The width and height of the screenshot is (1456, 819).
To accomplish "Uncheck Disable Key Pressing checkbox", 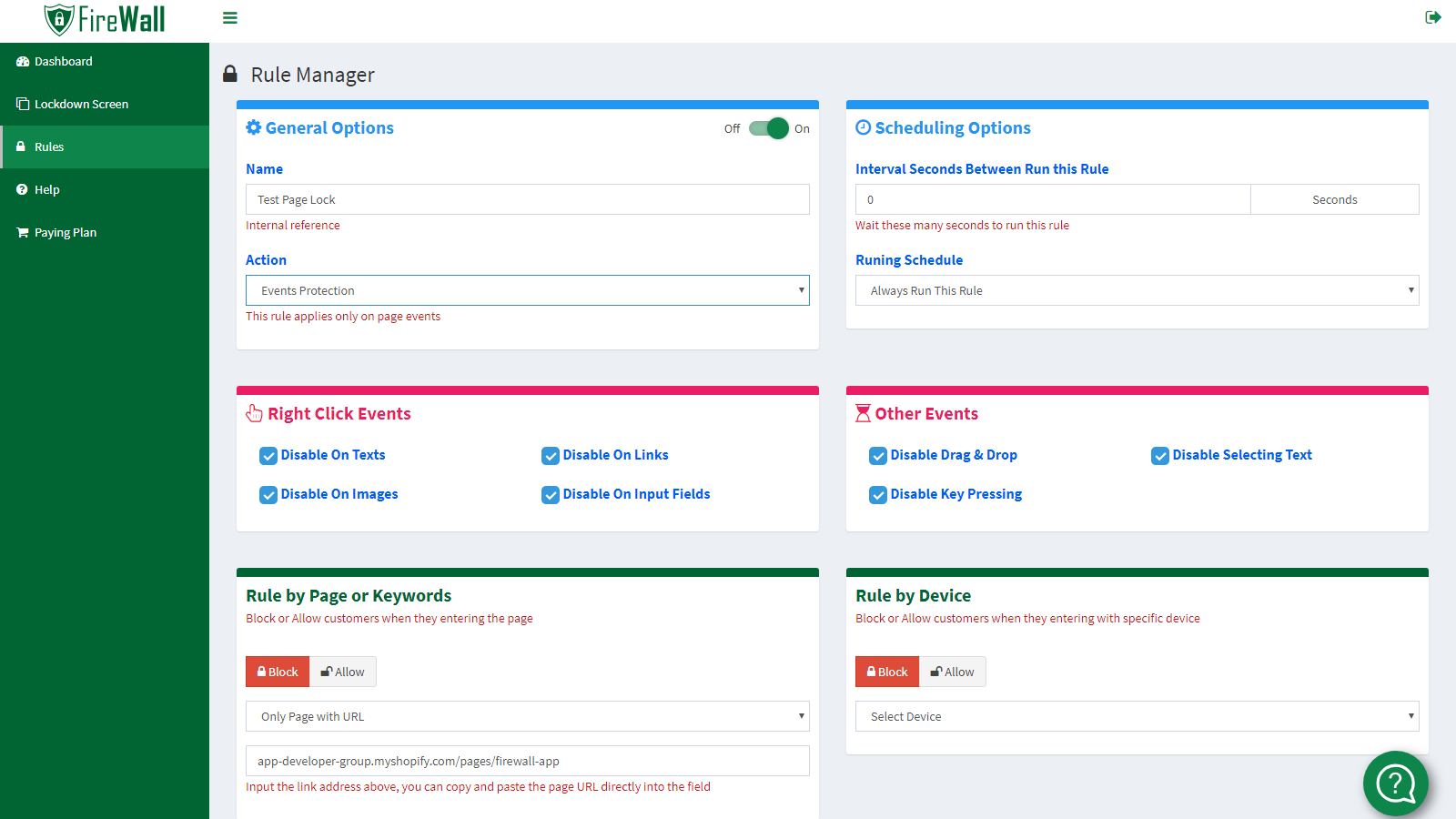I will click(x=878, y=495).
